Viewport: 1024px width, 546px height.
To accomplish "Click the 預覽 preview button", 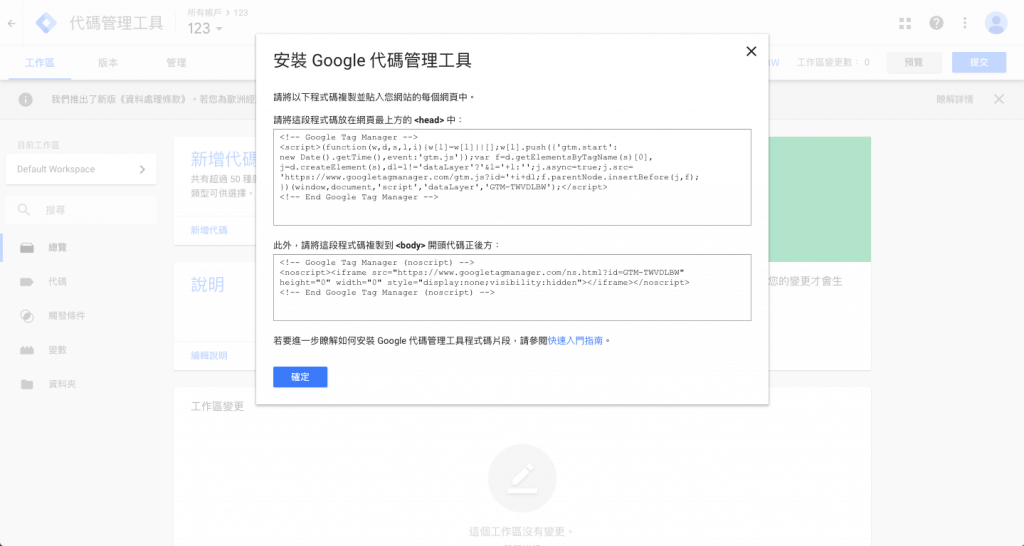I will click(x=914, y=63).
